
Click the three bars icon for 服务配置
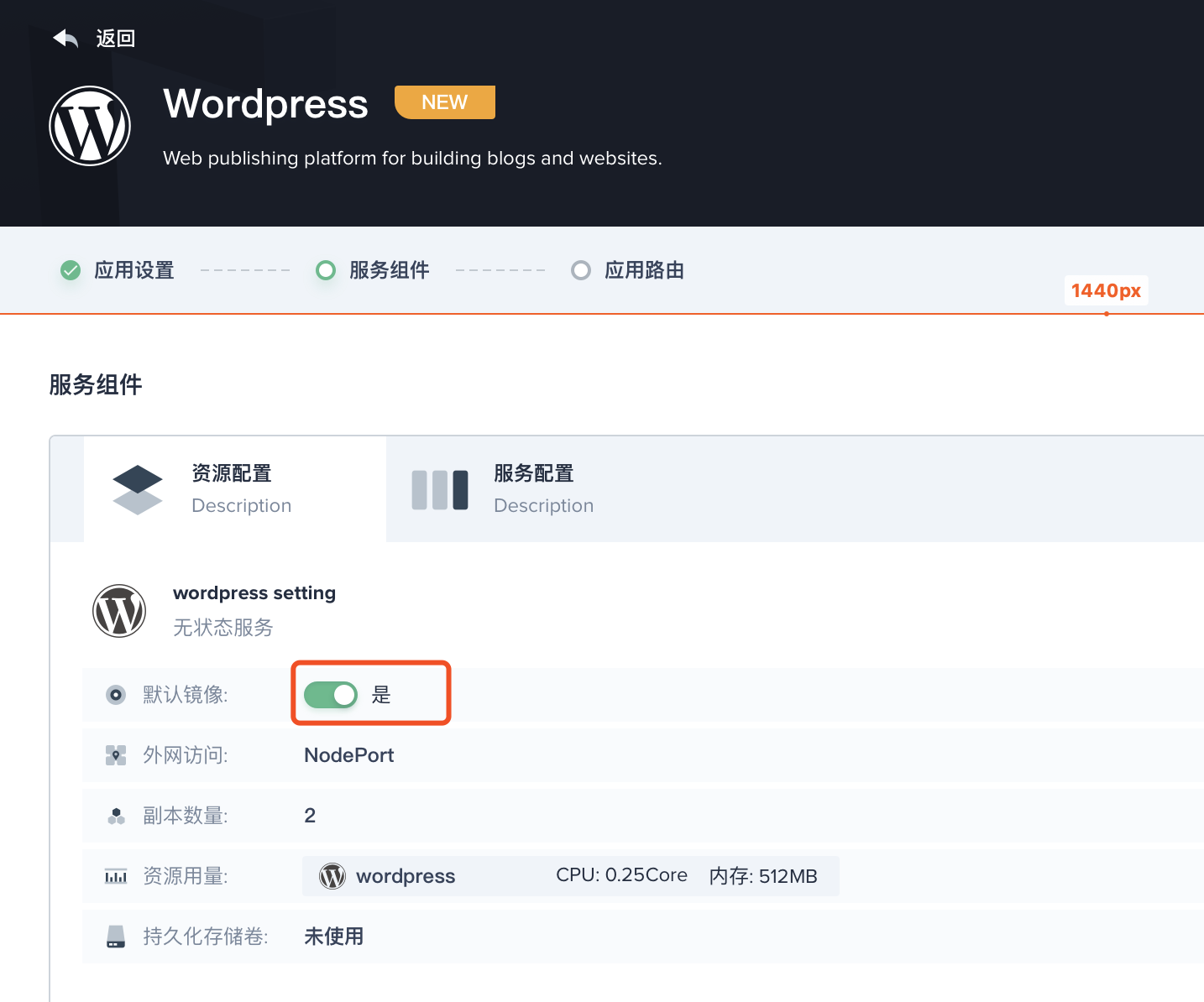[x=440, y=490]
